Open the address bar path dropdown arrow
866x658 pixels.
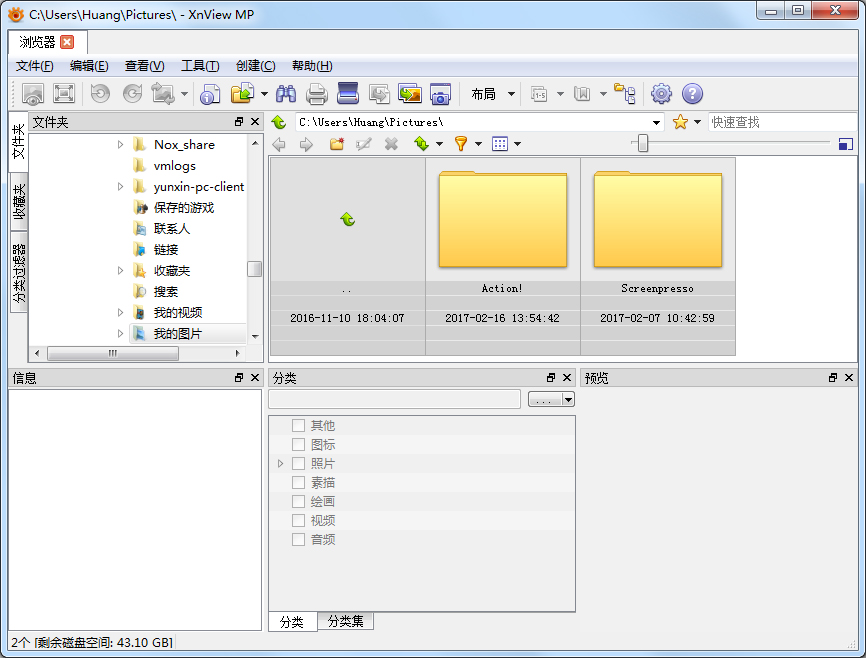coord(656,123)
